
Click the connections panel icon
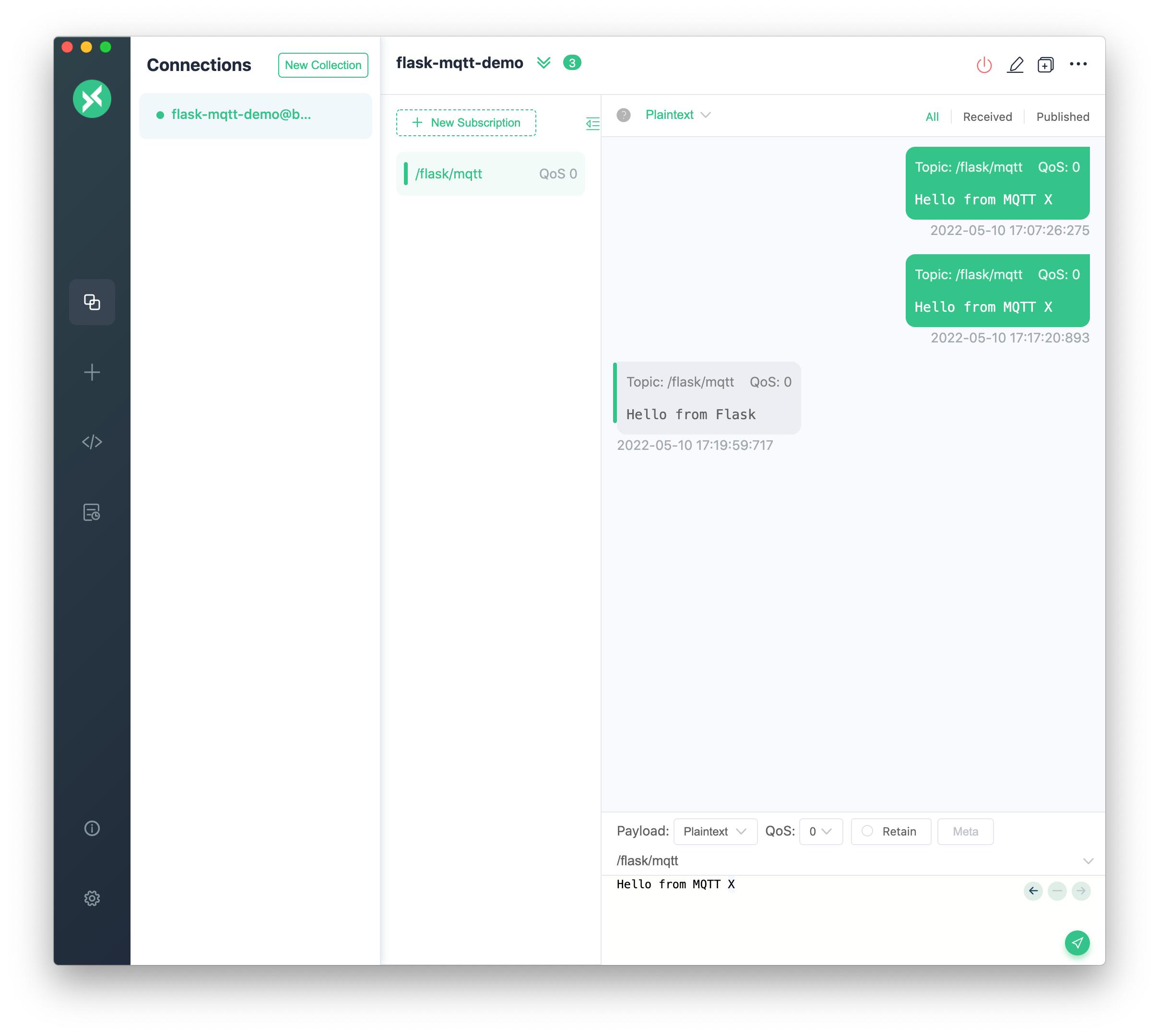92,302
